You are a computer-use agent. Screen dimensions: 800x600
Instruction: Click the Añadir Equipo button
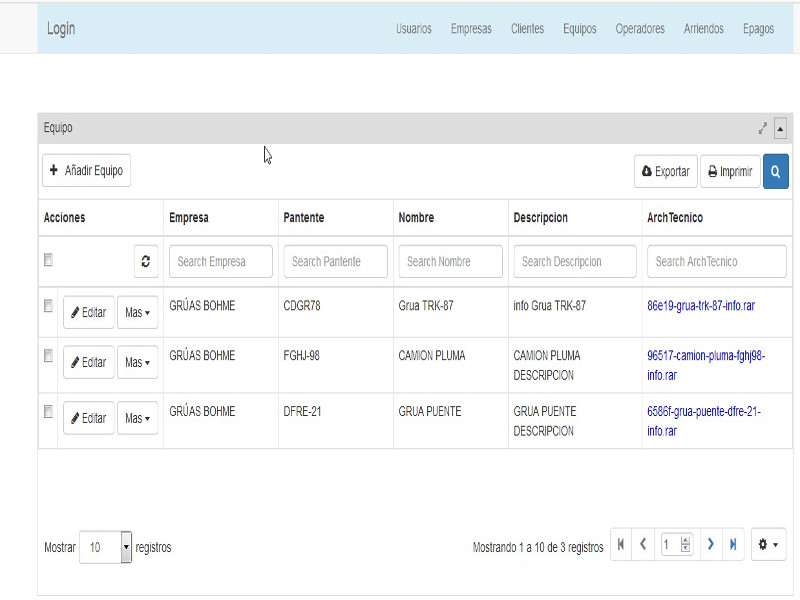86,171
